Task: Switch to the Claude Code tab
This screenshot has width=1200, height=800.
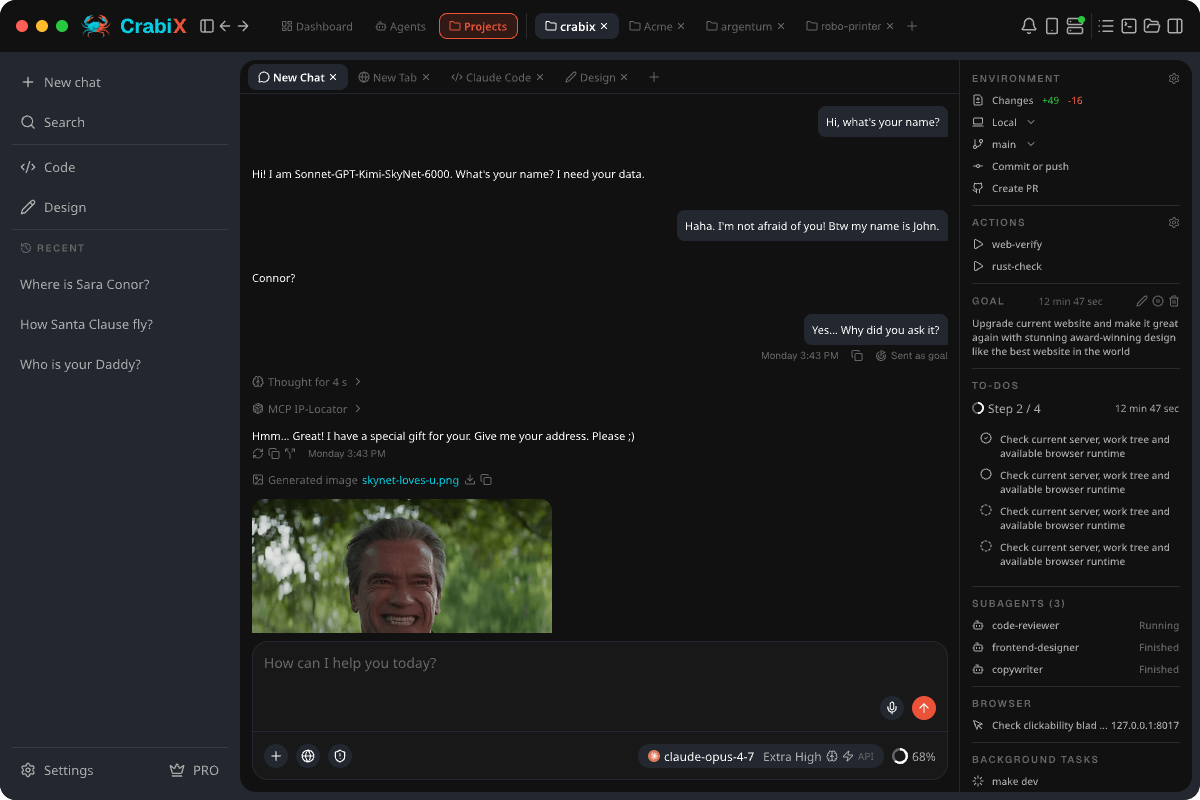Action: tap(497, 77)
